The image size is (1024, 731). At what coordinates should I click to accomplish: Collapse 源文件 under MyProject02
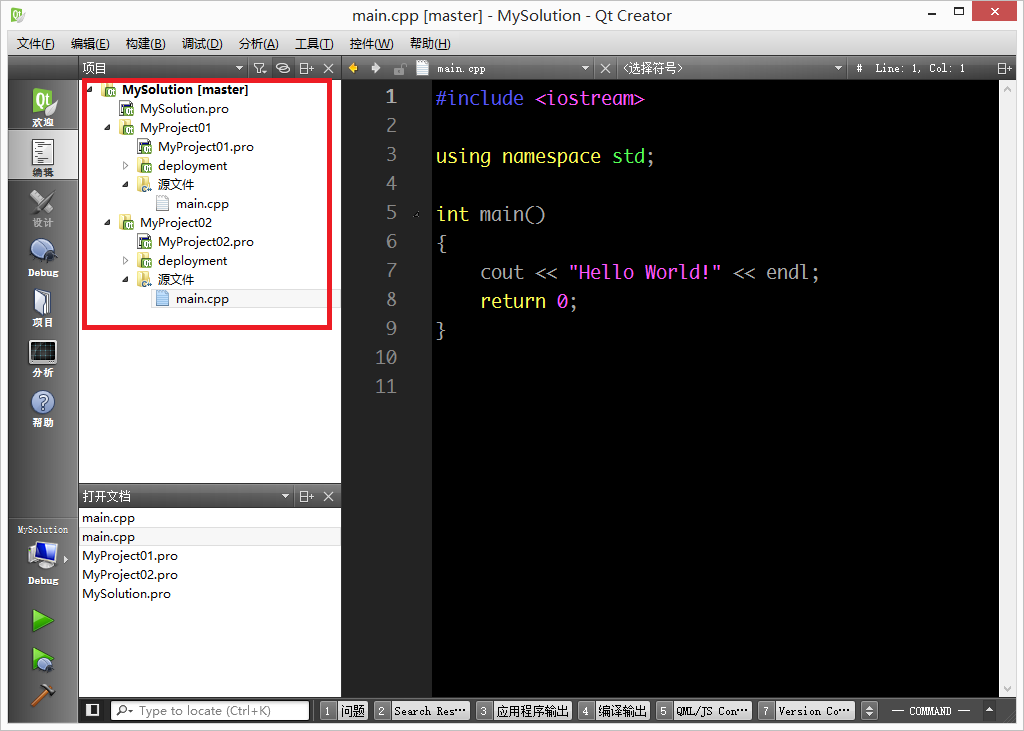125,280
